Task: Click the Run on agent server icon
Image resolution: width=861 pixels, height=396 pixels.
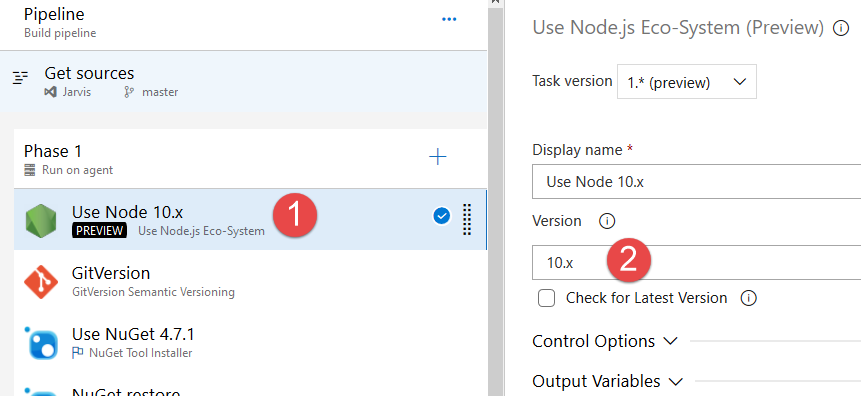Action: [30, 170]
